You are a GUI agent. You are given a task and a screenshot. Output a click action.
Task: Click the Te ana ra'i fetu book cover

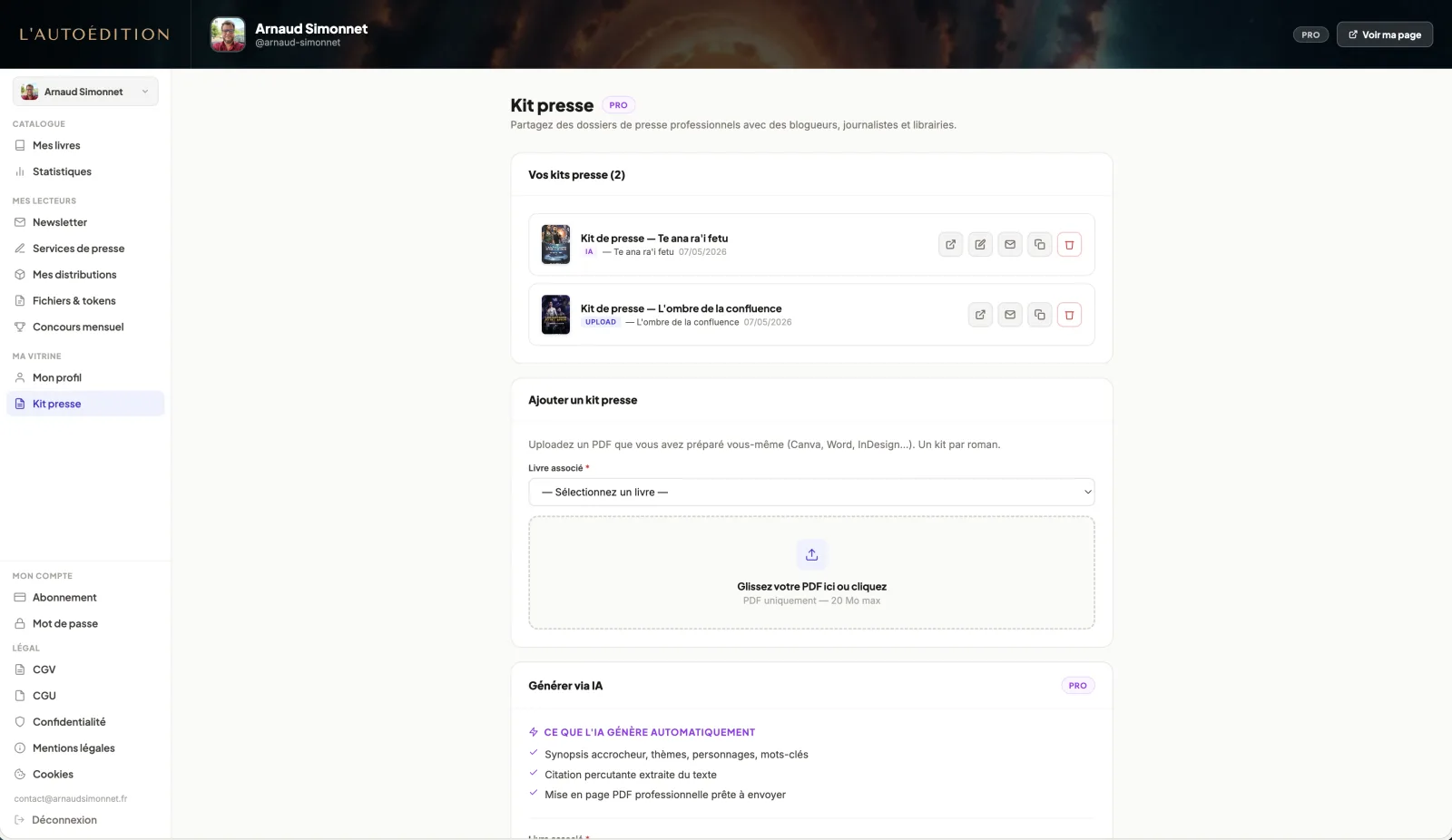tap(555, 245)
